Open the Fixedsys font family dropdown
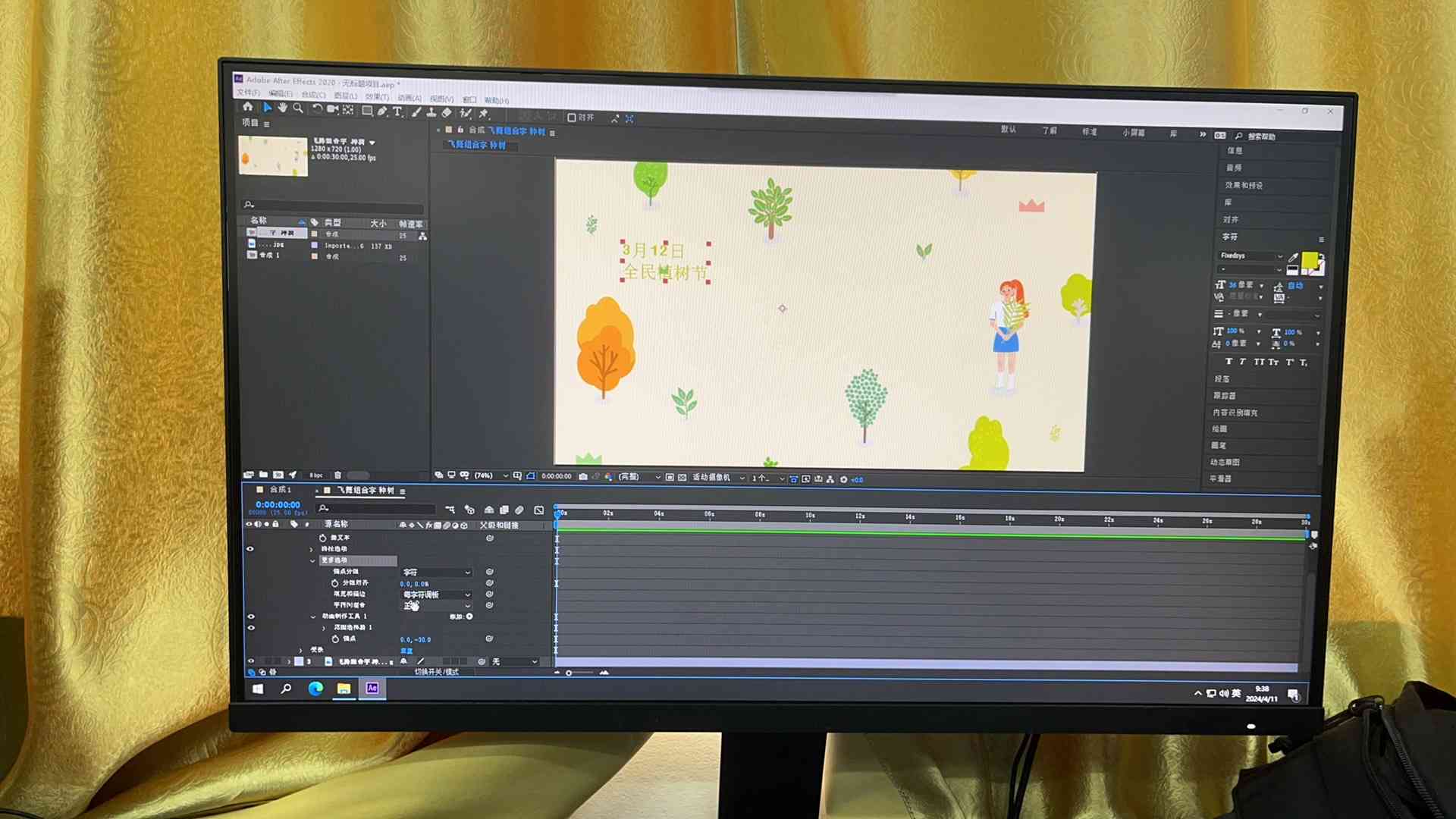Screen dimensions: 1456x819 coord(1250,256)
